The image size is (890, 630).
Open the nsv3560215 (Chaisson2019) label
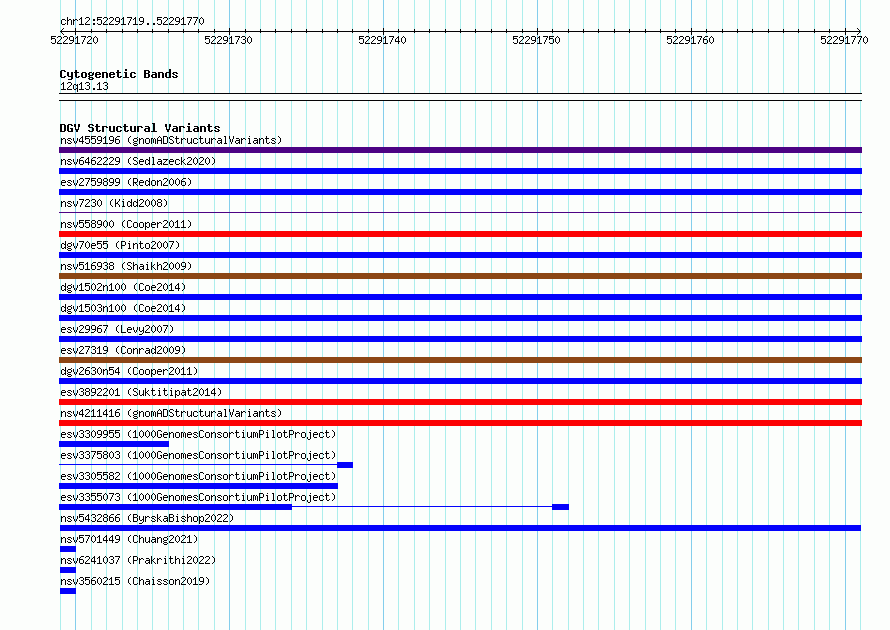tap(135, 581)
